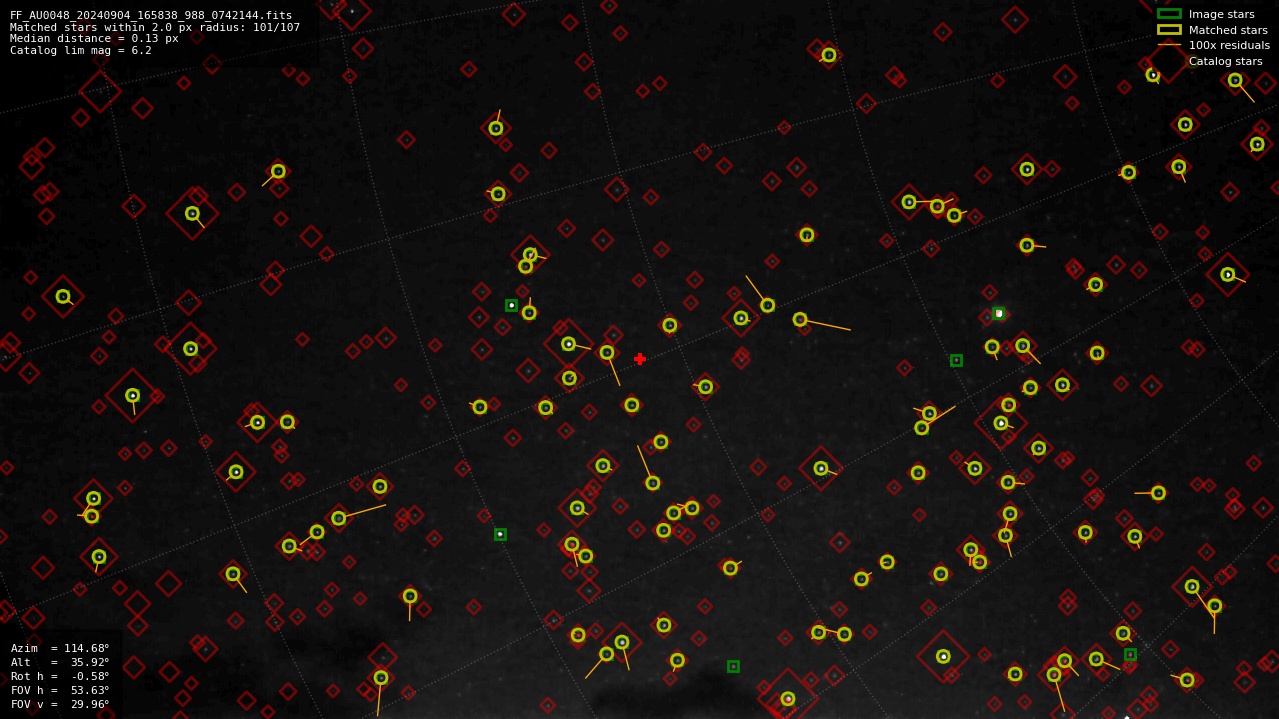Click the 'Matched stars' legend label
This screenshot has width=1279, height=719.
(x=1228, y=30)
